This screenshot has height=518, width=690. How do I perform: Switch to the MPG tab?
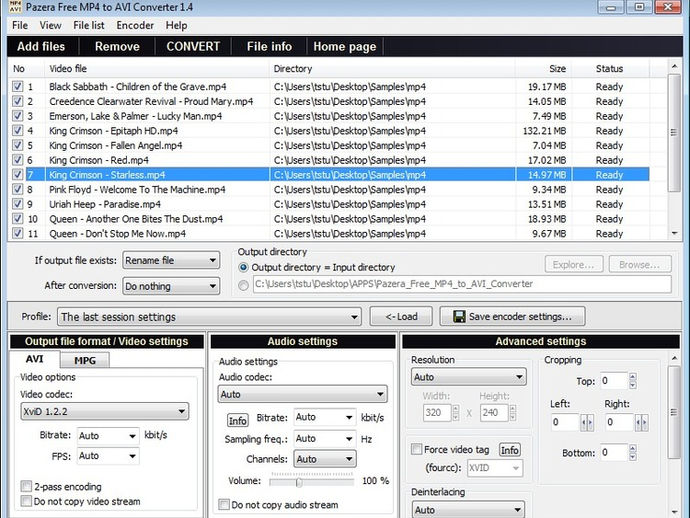(x=85, y=360)
